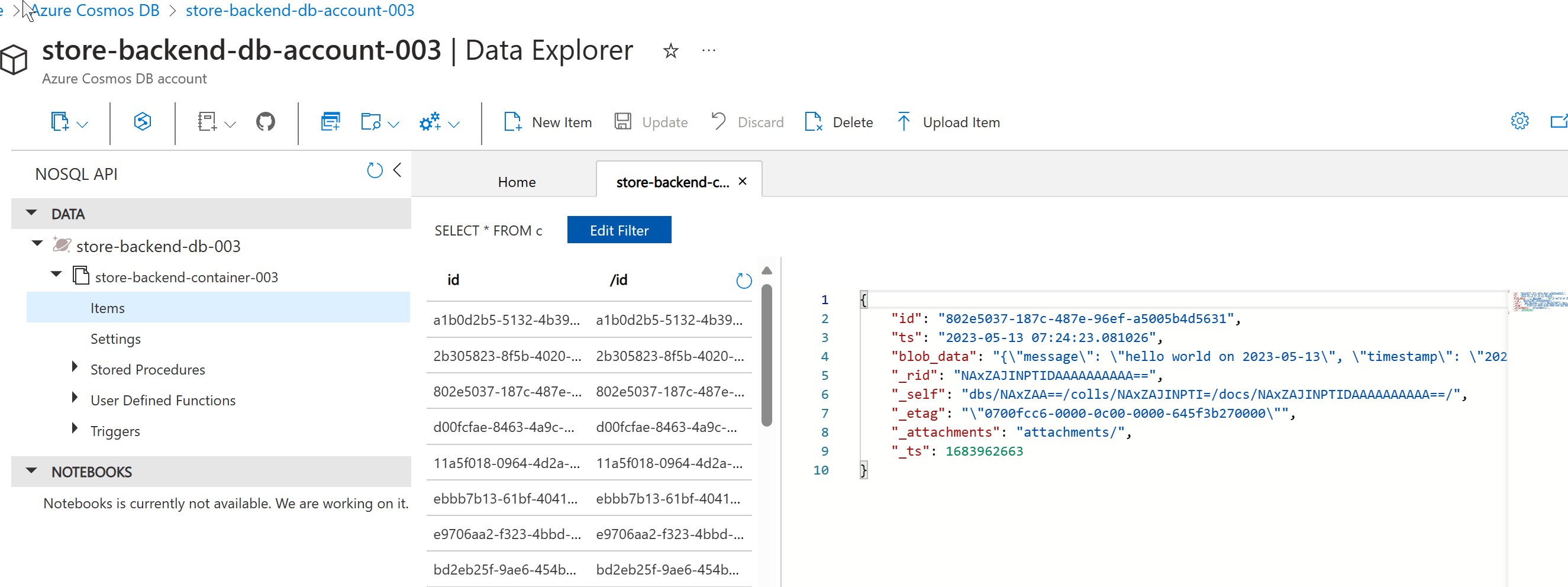Image resolution: width=1568 pixels, height=587 pixels.
Task: Select Items under the container
Action: (218, 308)
